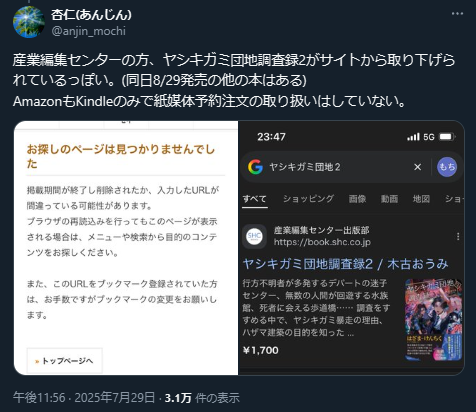Open the 地図 search tab
476x412 pixels.
click(421, 199)
